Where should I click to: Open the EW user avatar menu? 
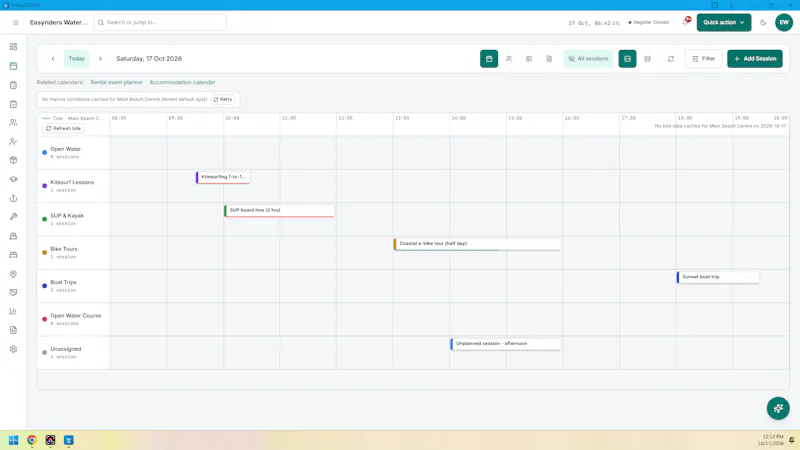click(784, 22)
